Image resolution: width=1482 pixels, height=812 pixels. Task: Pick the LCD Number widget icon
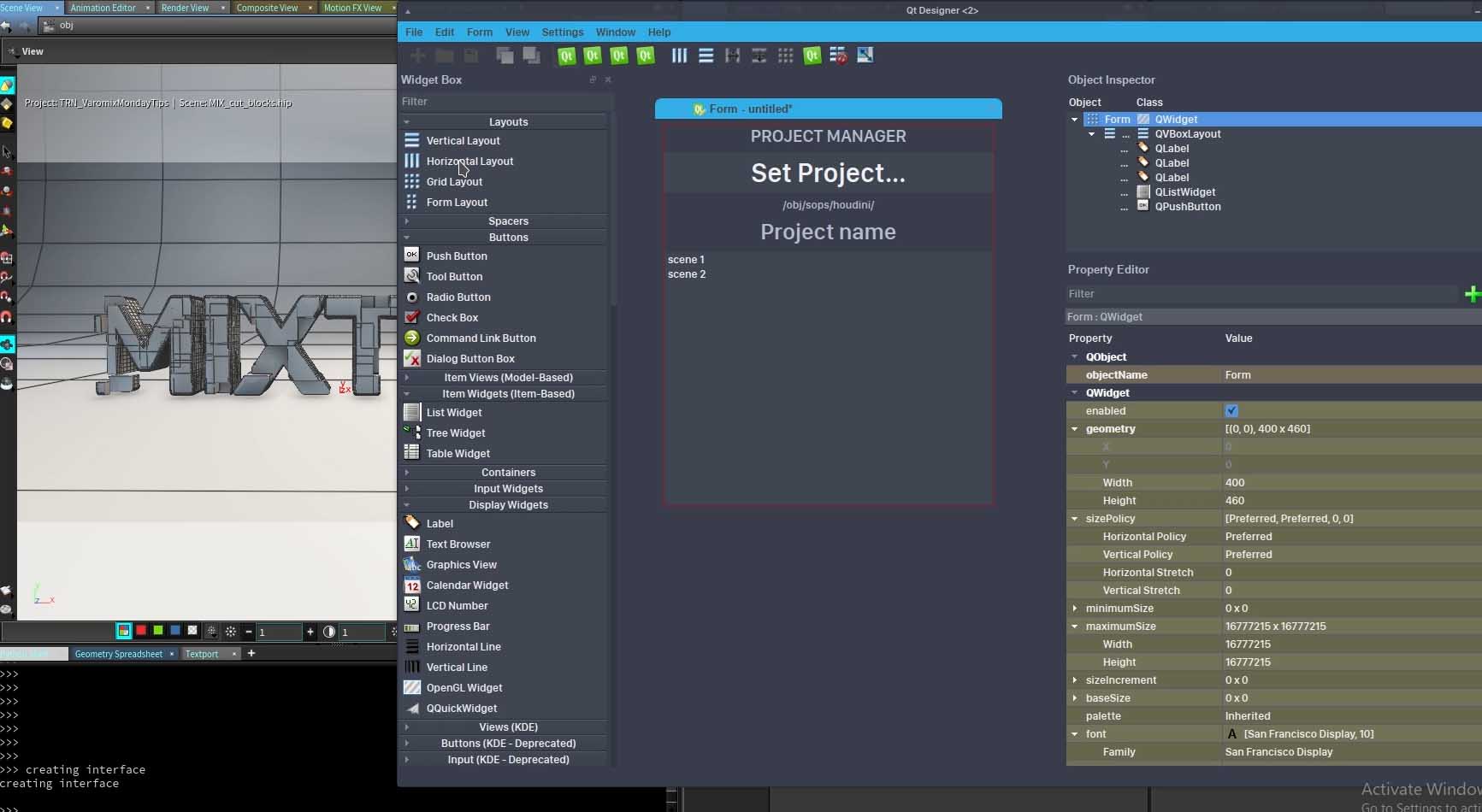(x=411, y=605)
